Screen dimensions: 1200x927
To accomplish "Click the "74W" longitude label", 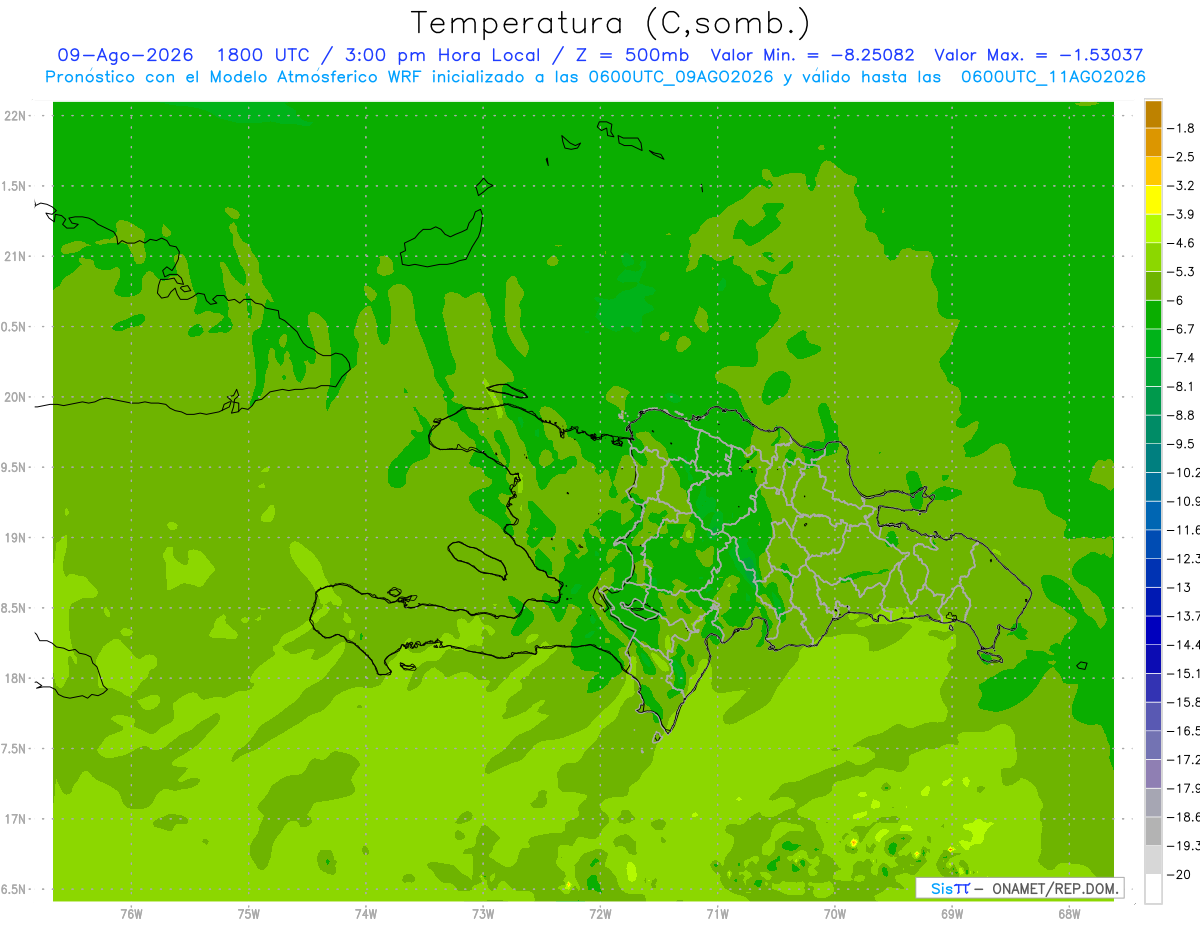I will (366, 913).
